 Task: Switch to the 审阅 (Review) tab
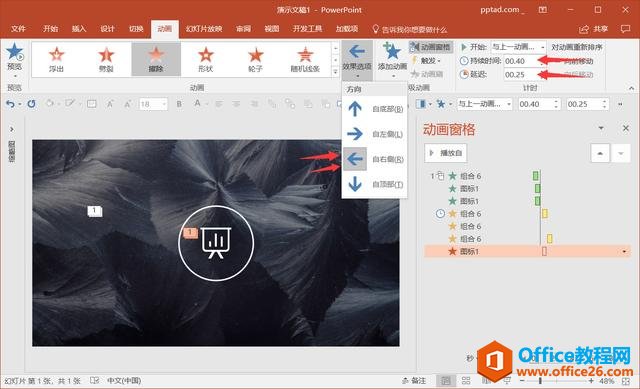coord(244,29)
